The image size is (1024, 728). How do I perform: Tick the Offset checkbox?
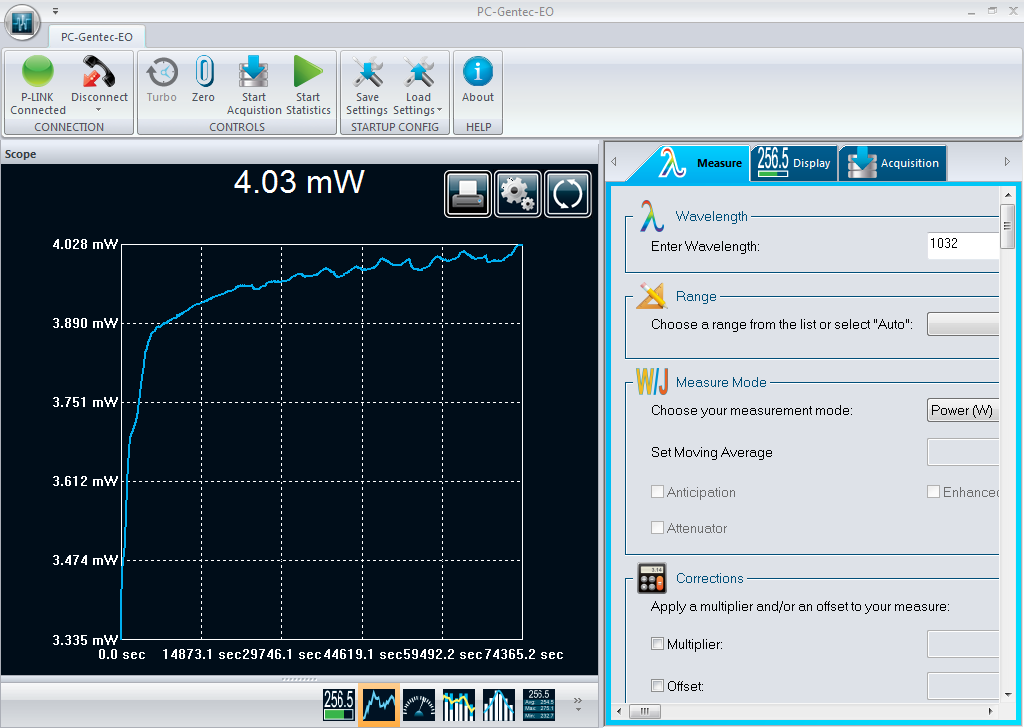(658, 686)
